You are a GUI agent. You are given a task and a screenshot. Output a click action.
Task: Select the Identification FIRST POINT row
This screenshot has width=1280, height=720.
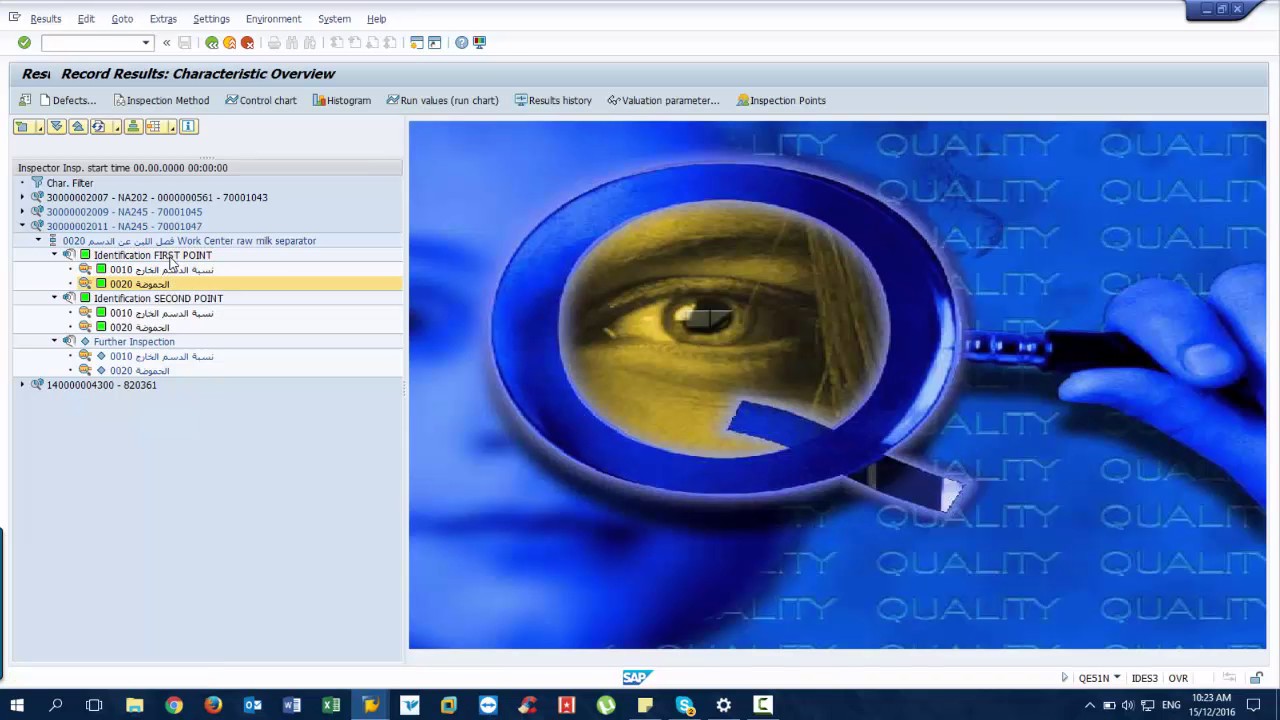point(153,255)
